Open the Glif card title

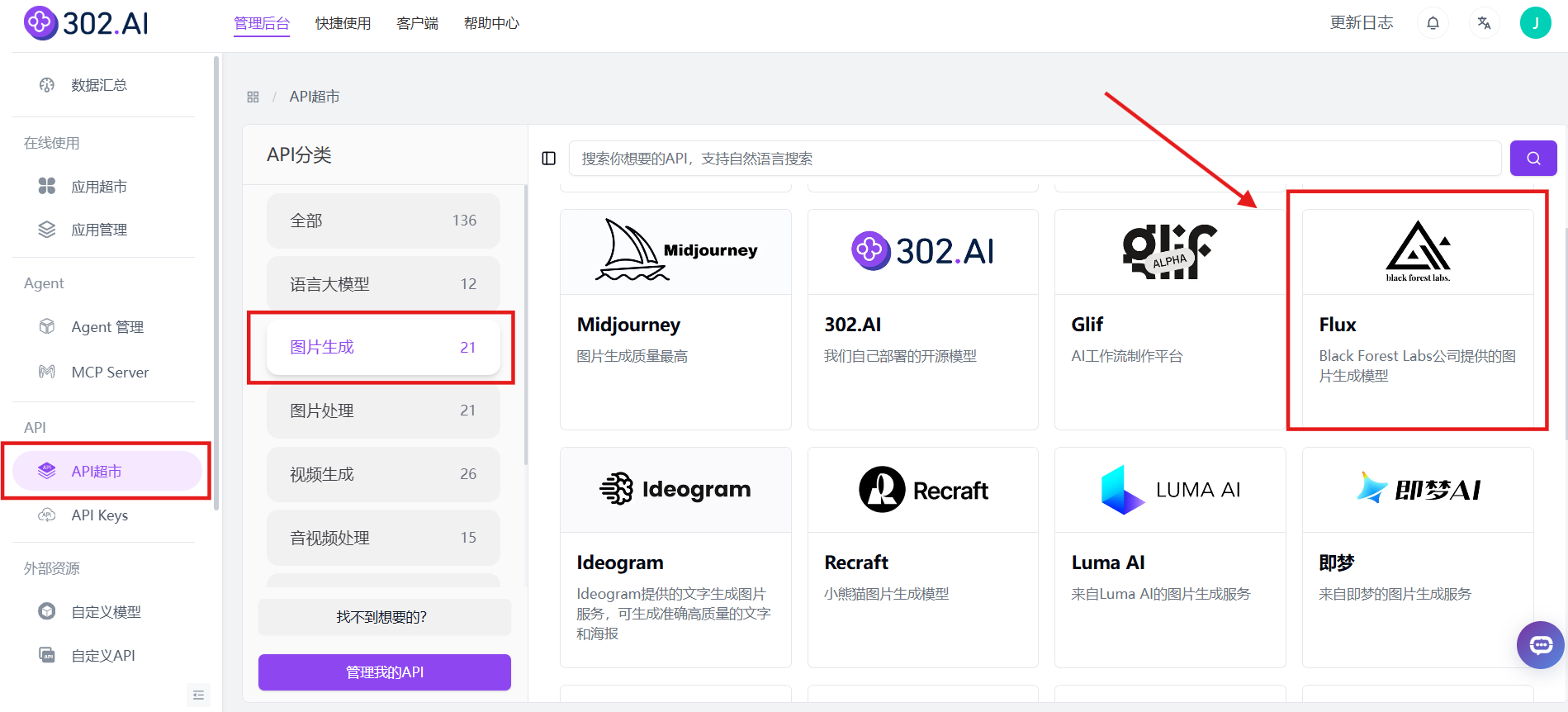[x=1087, y=325]
